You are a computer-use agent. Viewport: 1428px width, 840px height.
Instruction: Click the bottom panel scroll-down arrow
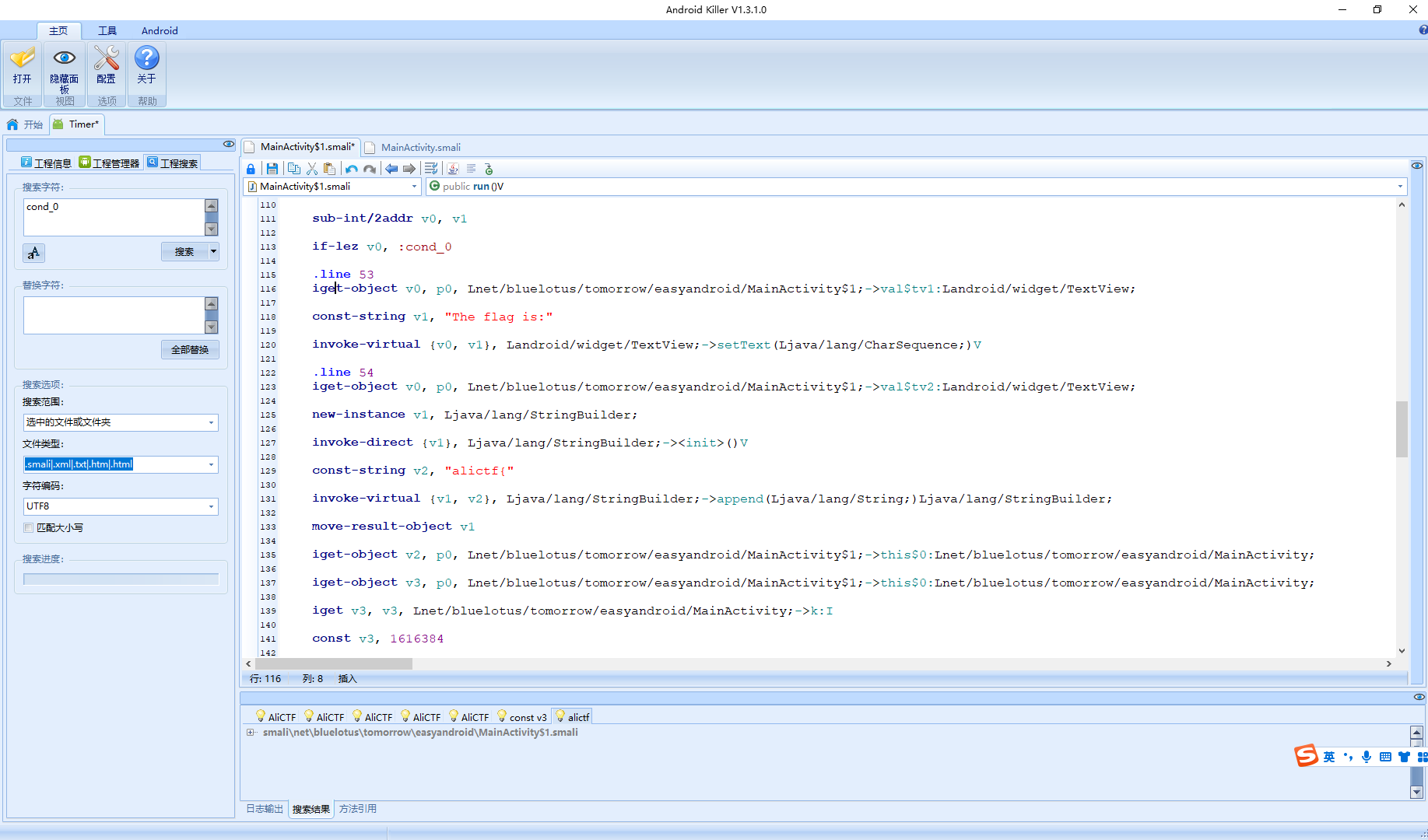pyautogui.click(x=1416, y=793)
